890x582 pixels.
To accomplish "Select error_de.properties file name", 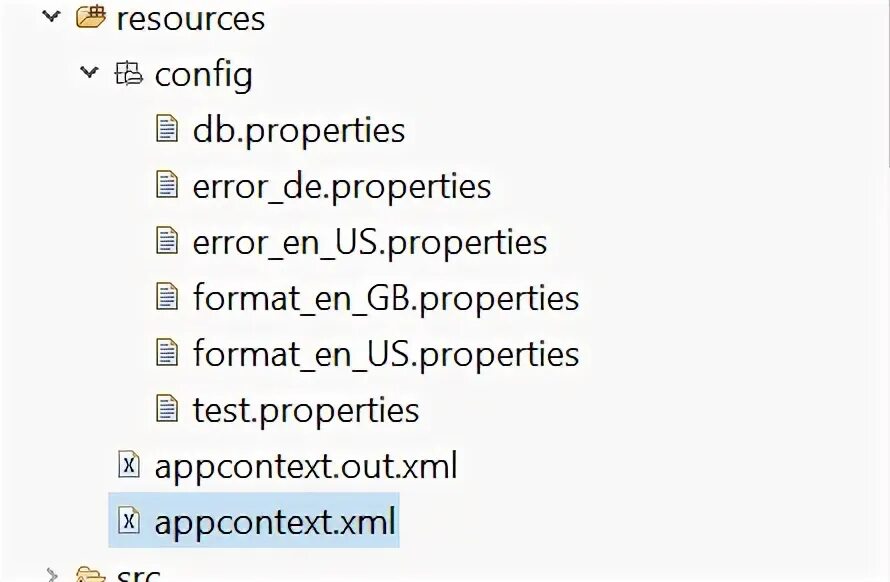I will point(341,186).
